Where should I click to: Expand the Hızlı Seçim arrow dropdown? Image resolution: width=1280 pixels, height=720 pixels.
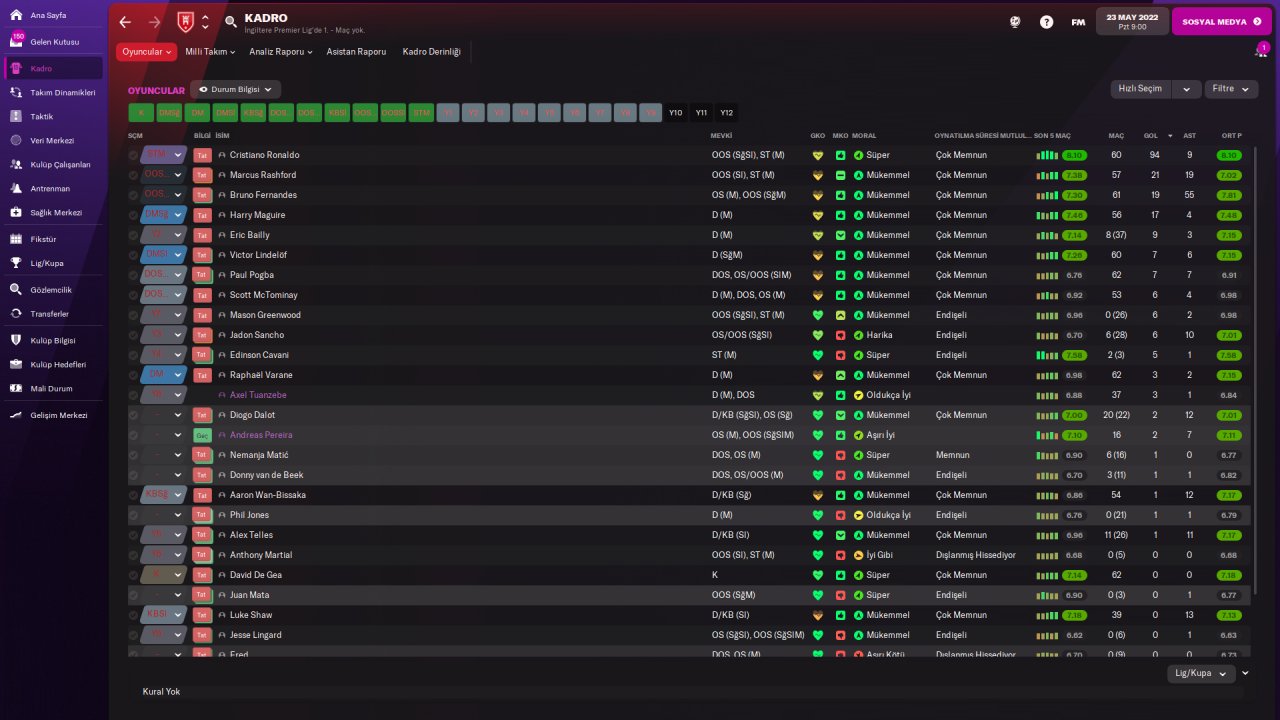click(1186, 89)
